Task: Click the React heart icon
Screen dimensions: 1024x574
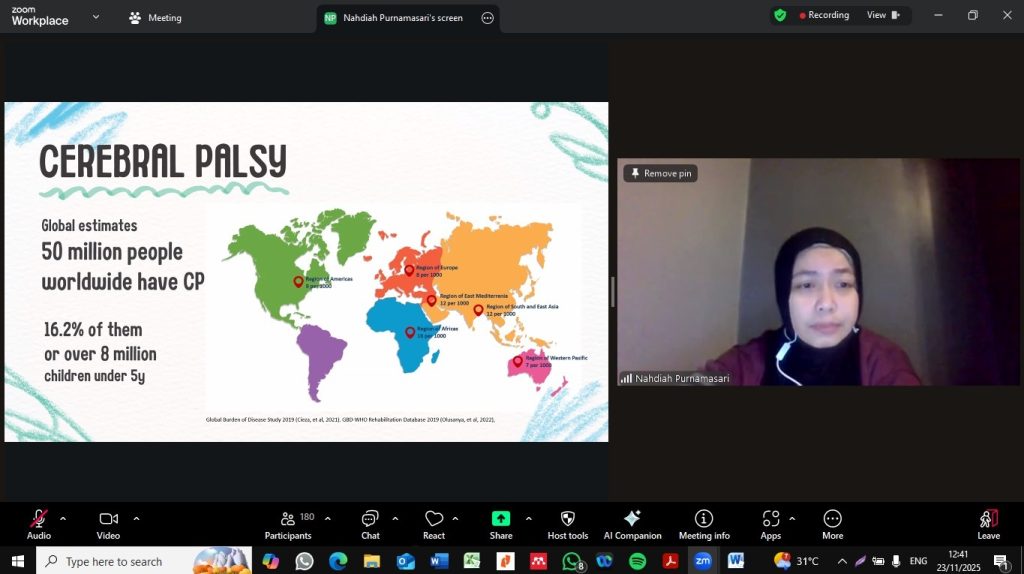Action: 434,519
